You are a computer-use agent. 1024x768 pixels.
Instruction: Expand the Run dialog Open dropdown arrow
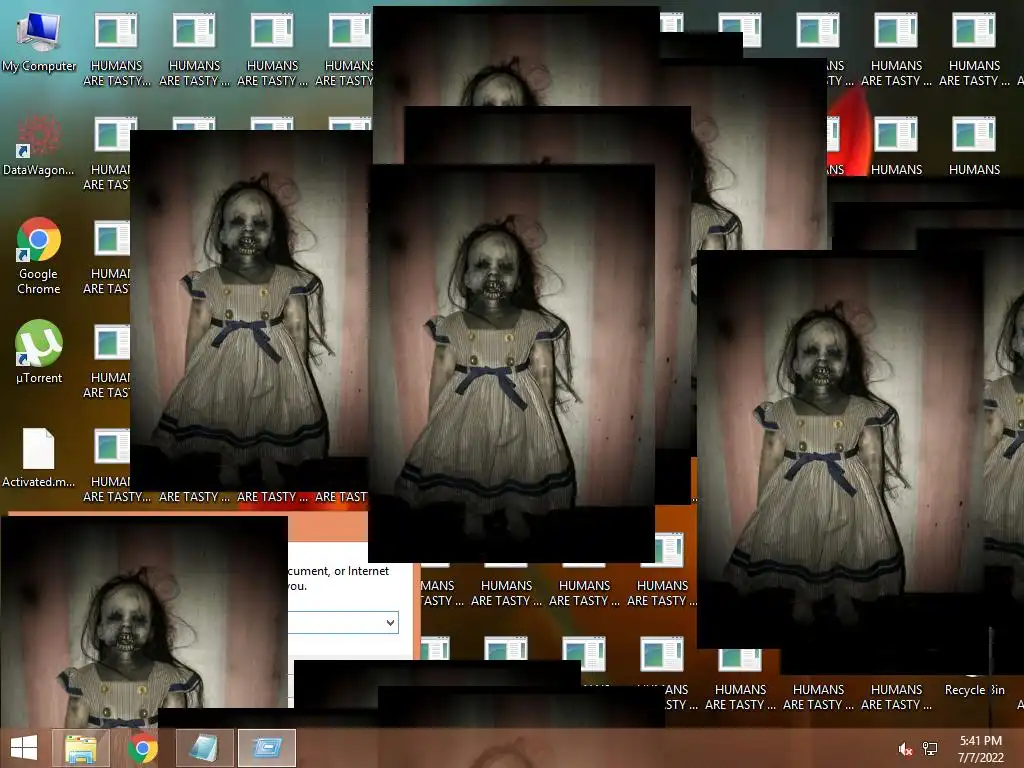click(390, 622)
